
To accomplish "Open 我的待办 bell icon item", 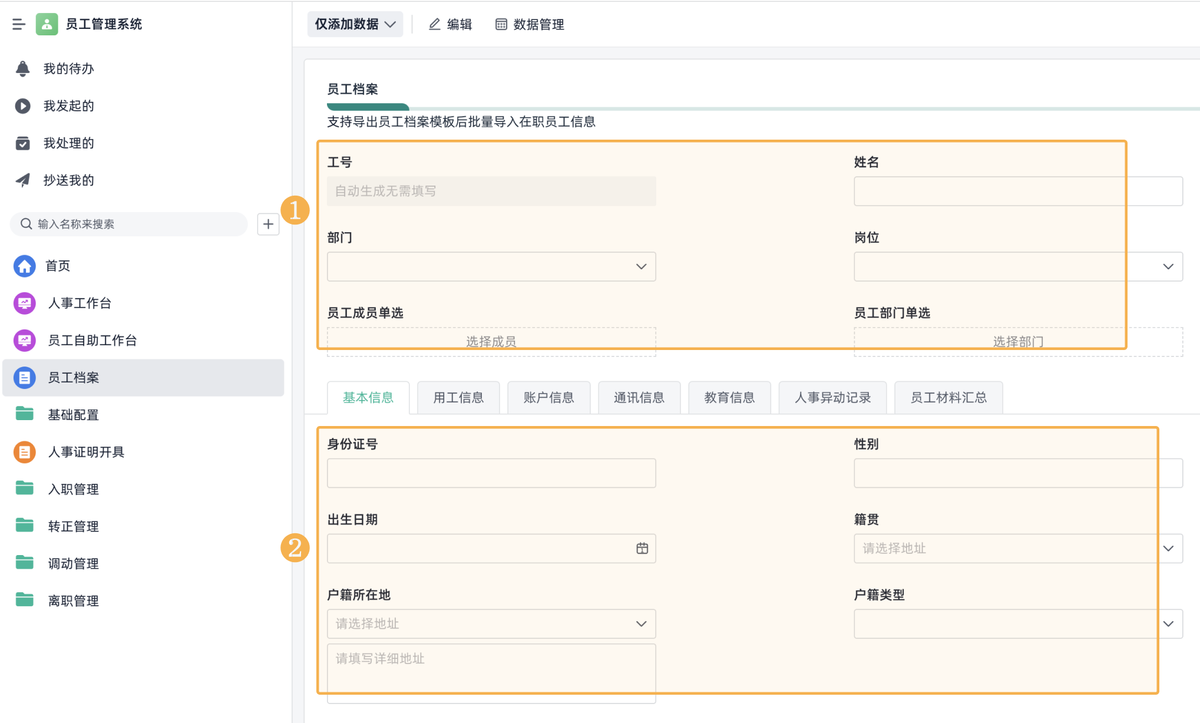I will (x=23, y=69).
